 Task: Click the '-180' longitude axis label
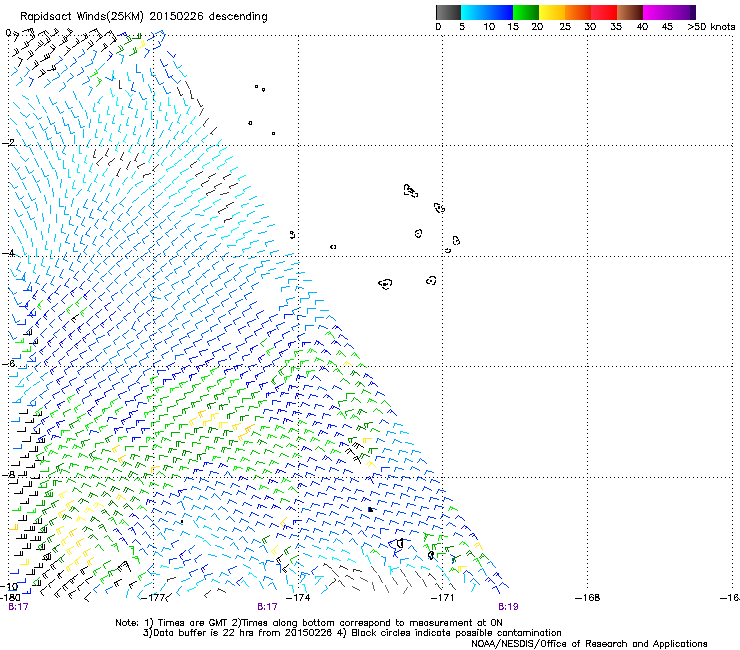pyautogui.click(x=10, y=598)
